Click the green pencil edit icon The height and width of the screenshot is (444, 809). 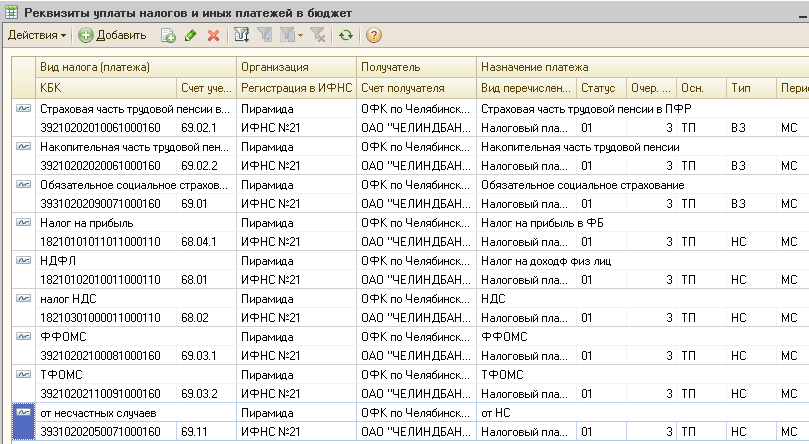pyautogui.click(x=191, y=35)
